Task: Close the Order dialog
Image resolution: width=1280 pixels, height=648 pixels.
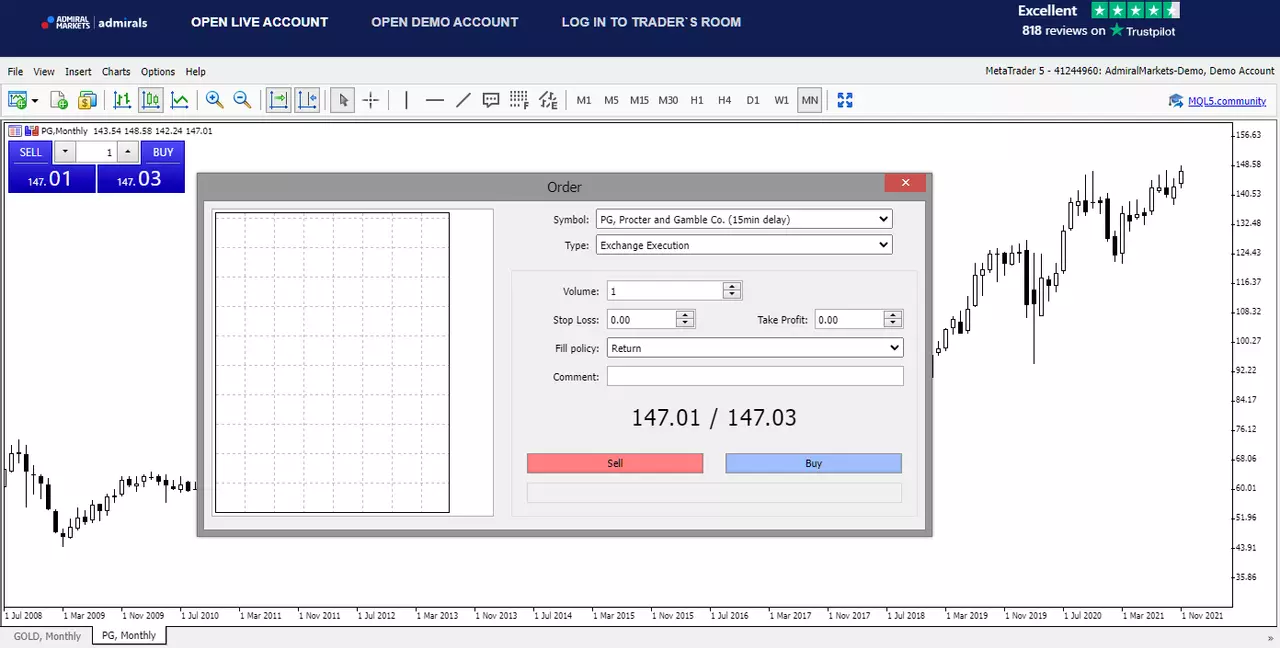Action: 905,183
